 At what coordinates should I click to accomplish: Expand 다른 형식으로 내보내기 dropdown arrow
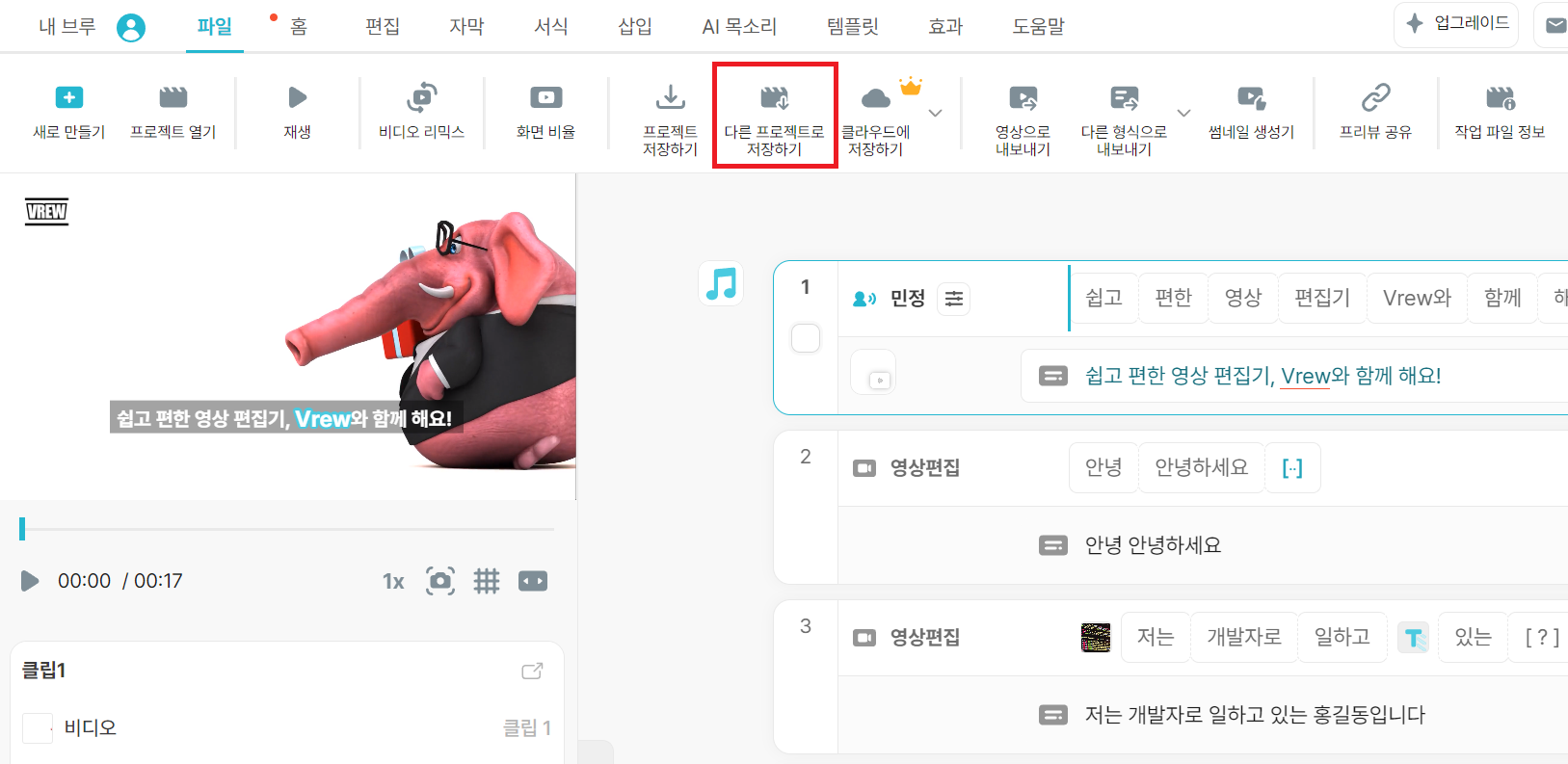pyautogui.click(x=1184, y=113)
